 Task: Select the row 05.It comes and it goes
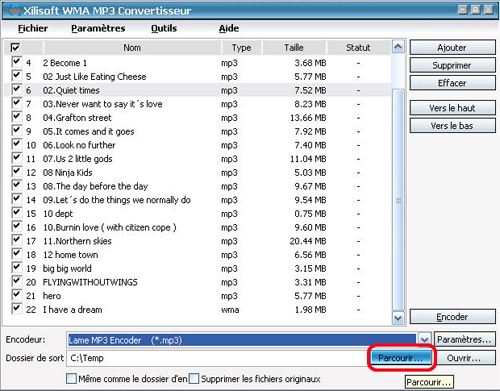pos(197,131)
